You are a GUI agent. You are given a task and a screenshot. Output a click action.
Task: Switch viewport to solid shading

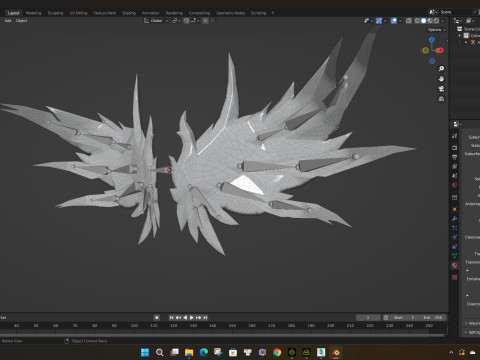(423, 21)
